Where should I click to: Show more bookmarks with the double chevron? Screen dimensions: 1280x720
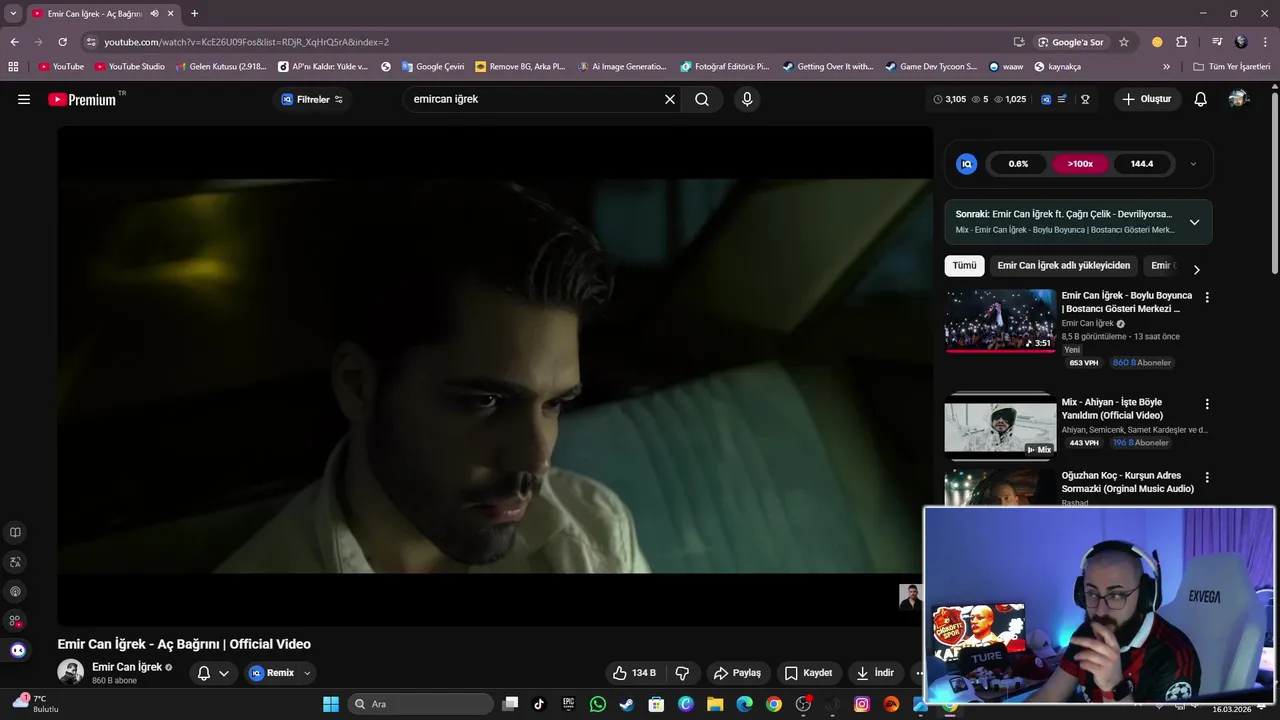[x=1166, y=67]
